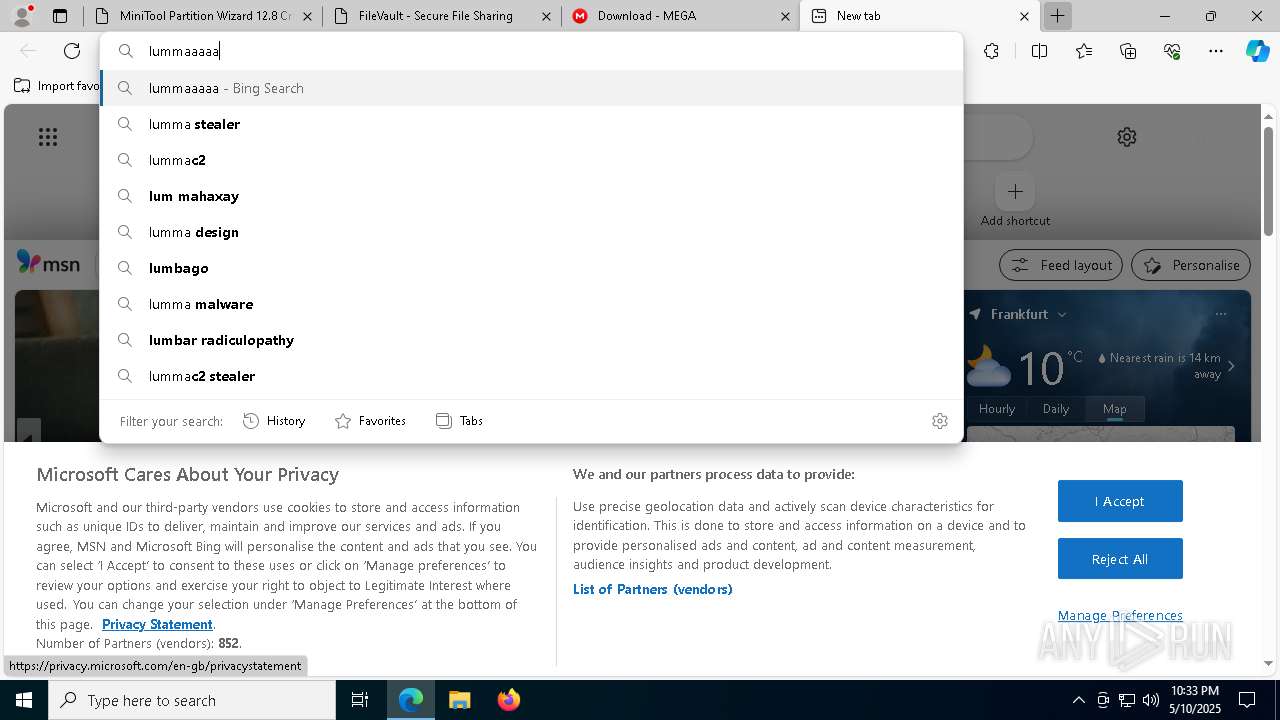The image size is (1280, 720).
Task: Open the Copilot icon
Action: [1257, 51]
